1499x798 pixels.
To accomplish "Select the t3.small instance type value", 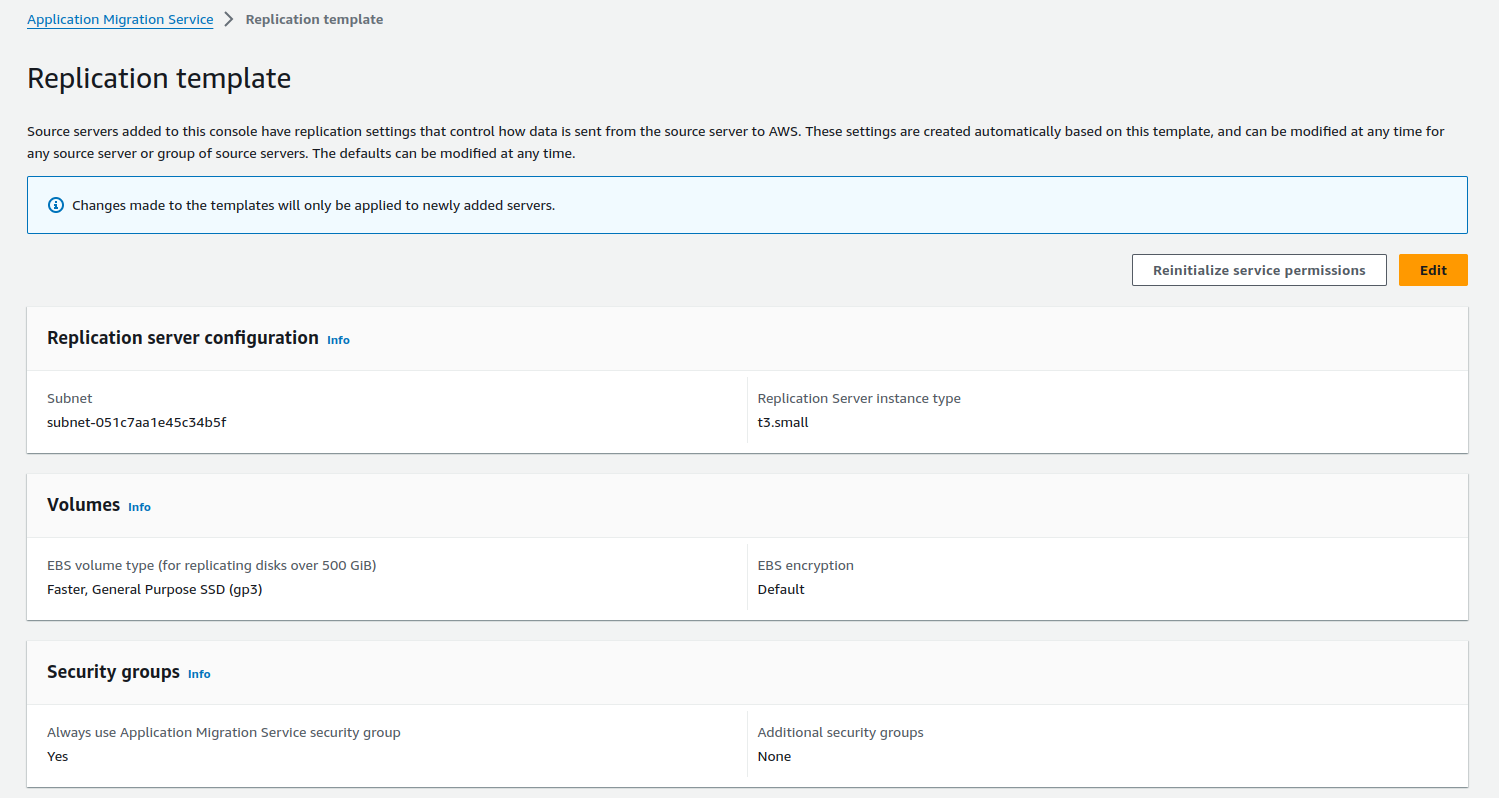I will coord(783,422).
